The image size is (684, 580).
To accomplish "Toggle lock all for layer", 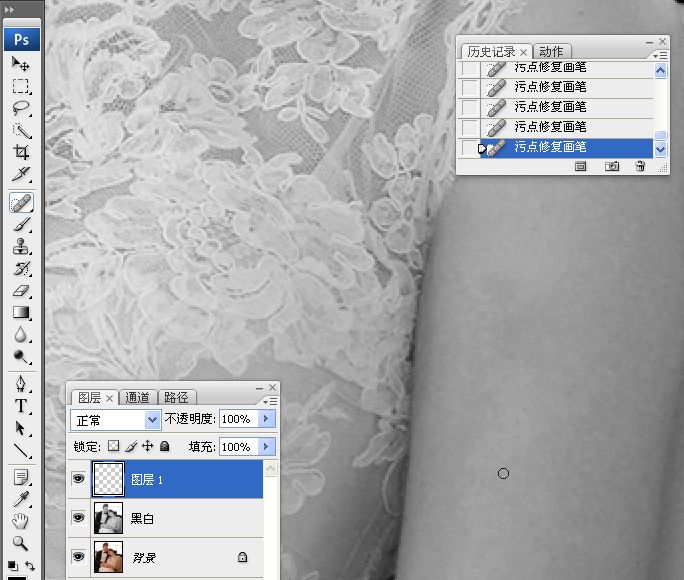I will pos(164,446).
